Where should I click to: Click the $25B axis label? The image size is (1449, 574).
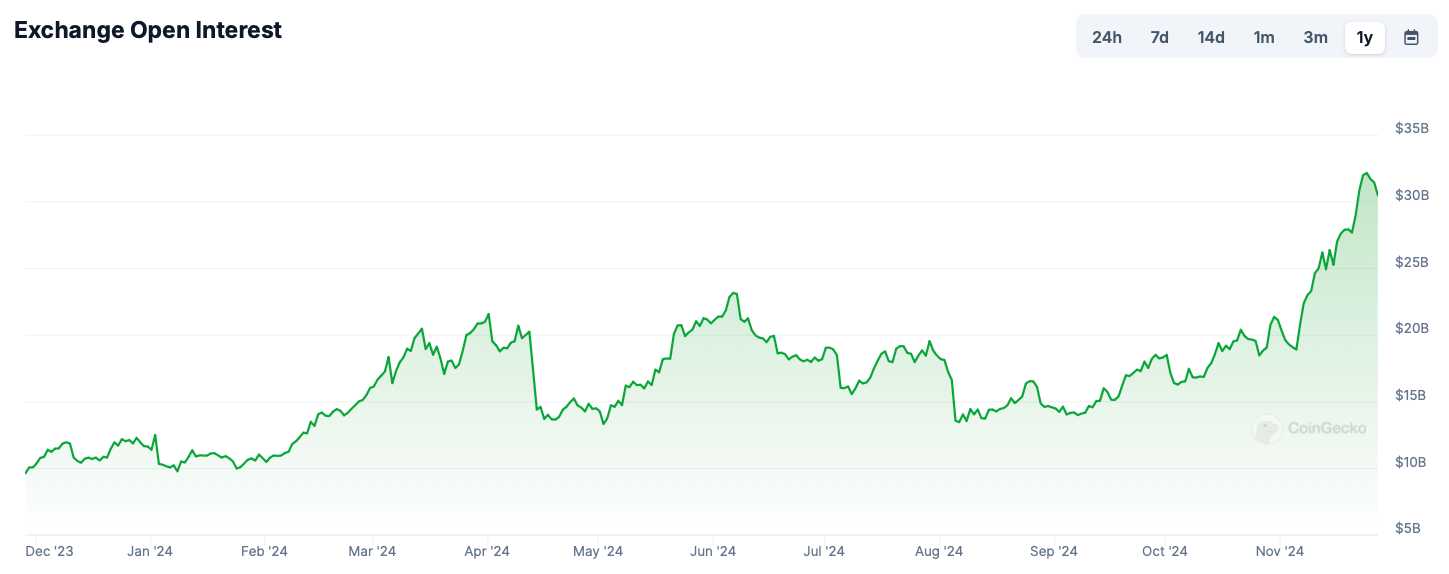point(1411,262)
